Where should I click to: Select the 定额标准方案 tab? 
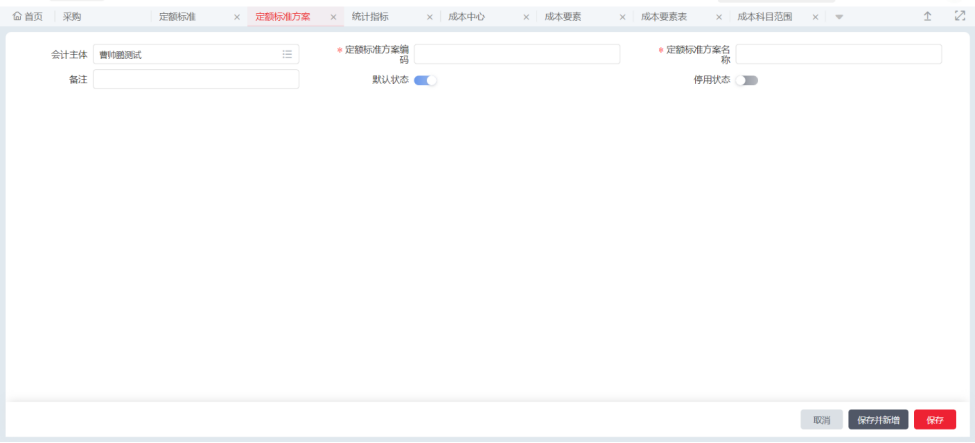tap(283, 17)
